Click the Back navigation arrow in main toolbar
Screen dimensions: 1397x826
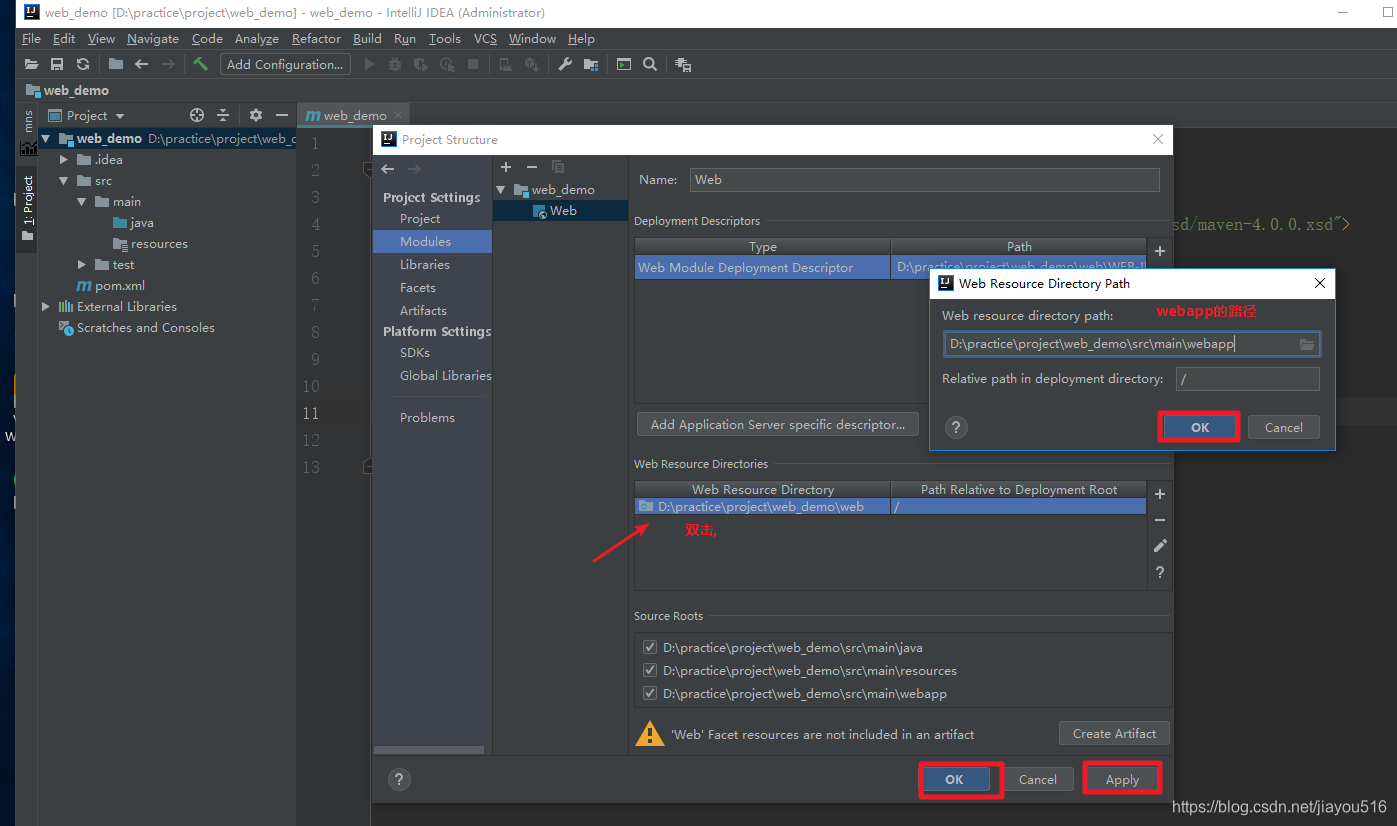142,64
